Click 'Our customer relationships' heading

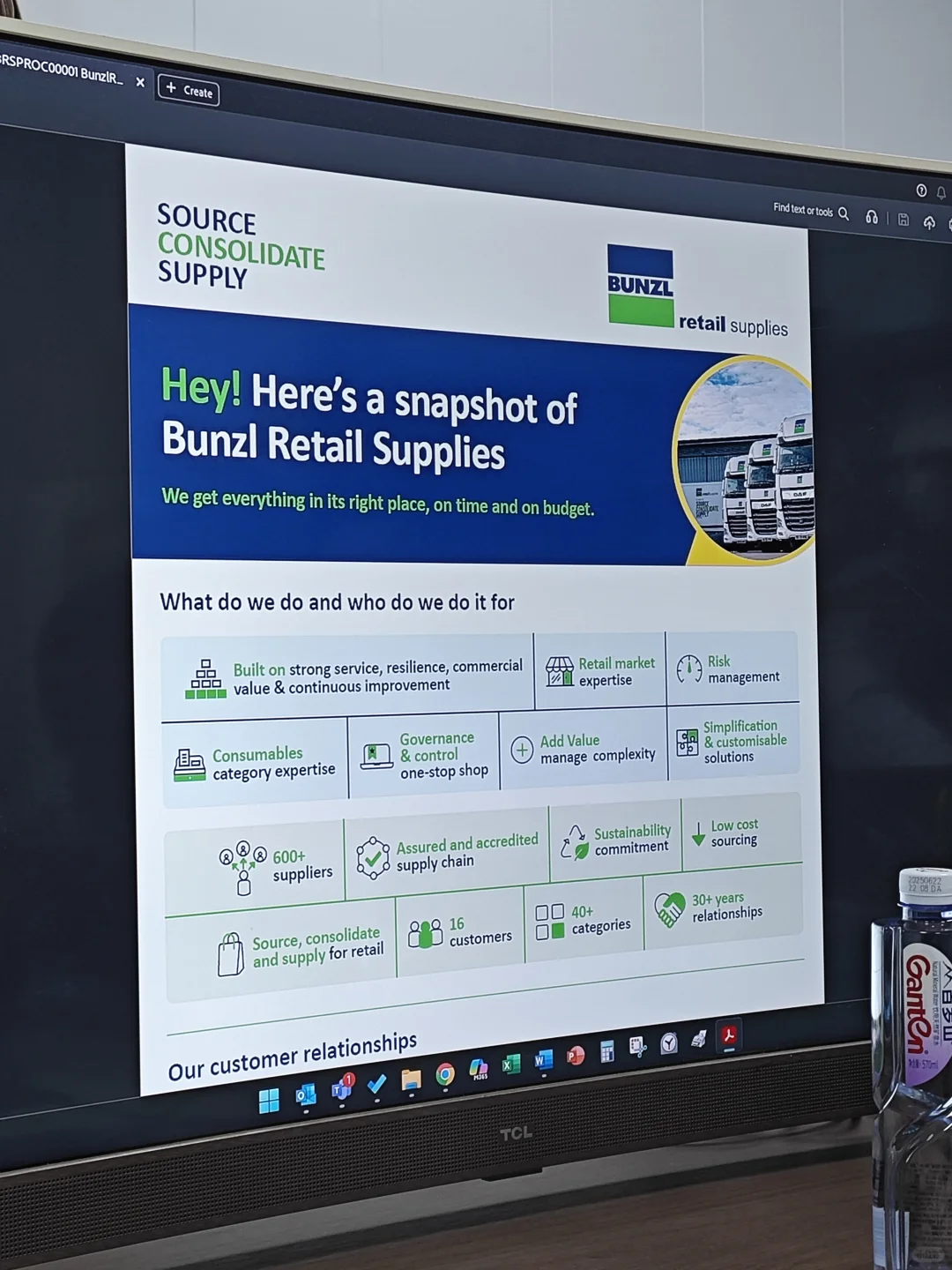point(293,1055)
